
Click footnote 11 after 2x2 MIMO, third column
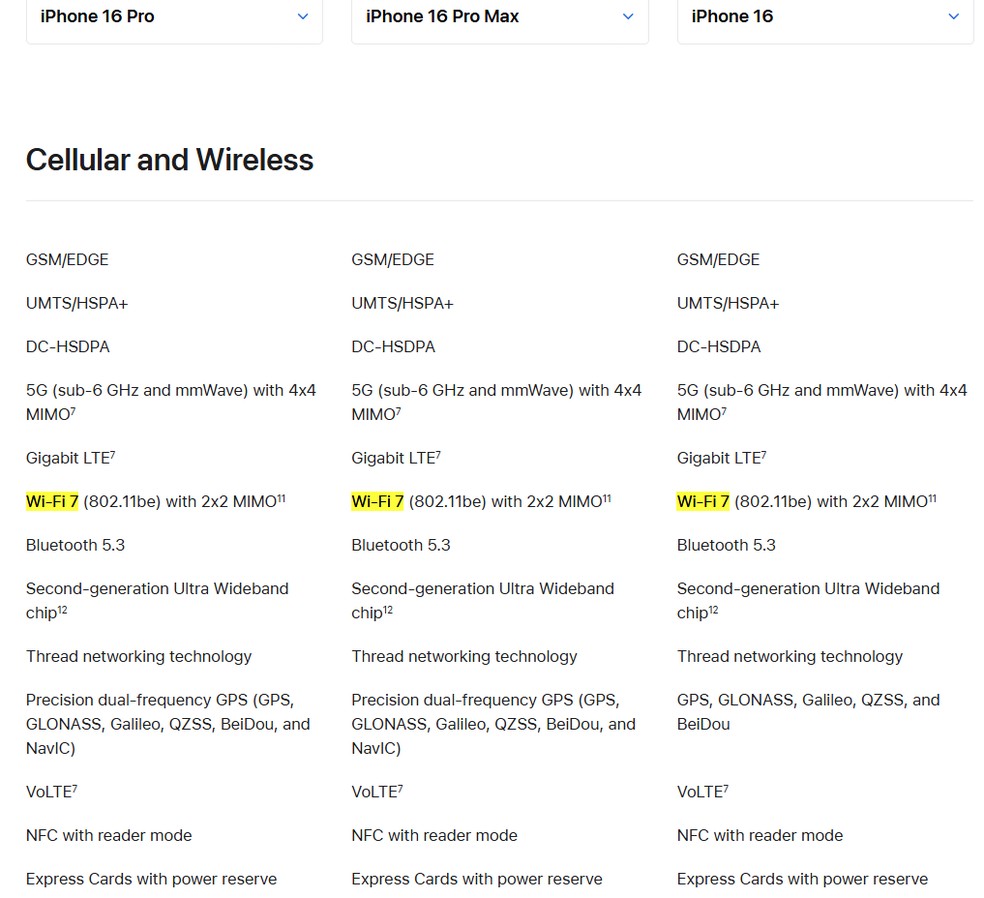pyautogui.click(x=932, y=498)
